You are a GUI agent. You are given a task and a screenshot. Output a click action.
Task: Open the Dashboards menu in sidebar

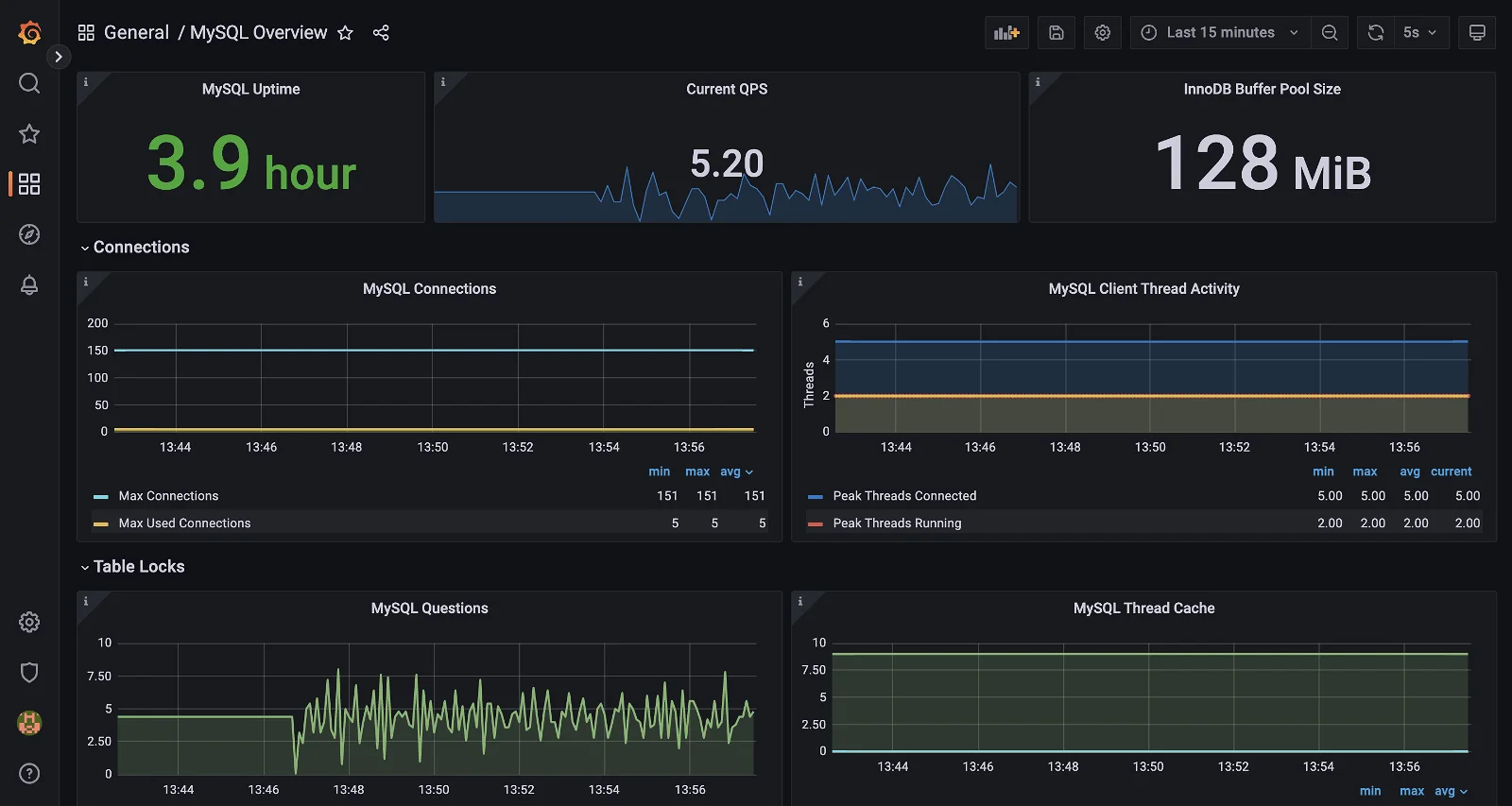click(29, 183)
